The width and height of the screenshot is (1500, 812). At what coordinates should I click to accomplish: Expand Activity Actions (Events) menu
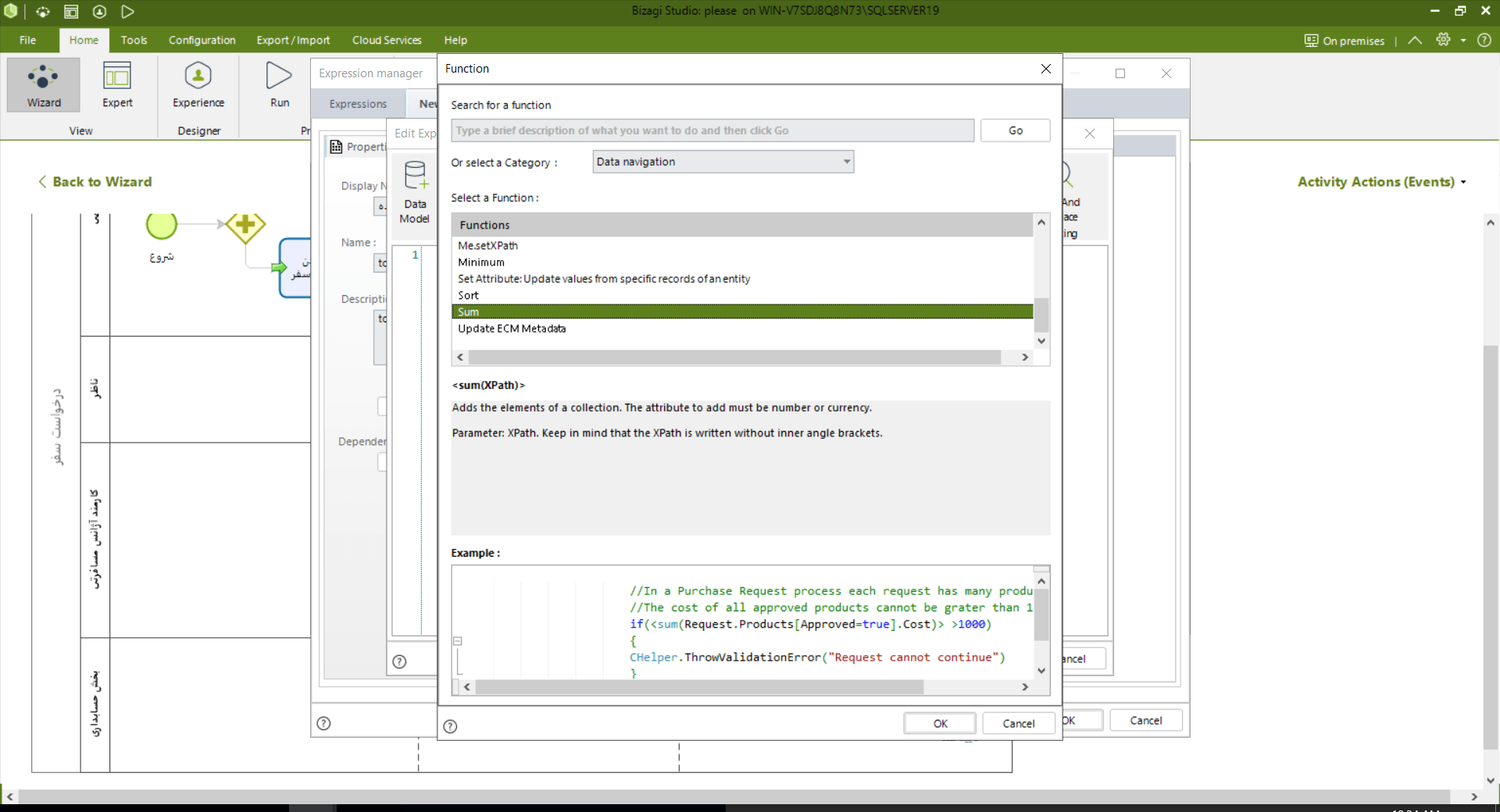coord(1381,182)
